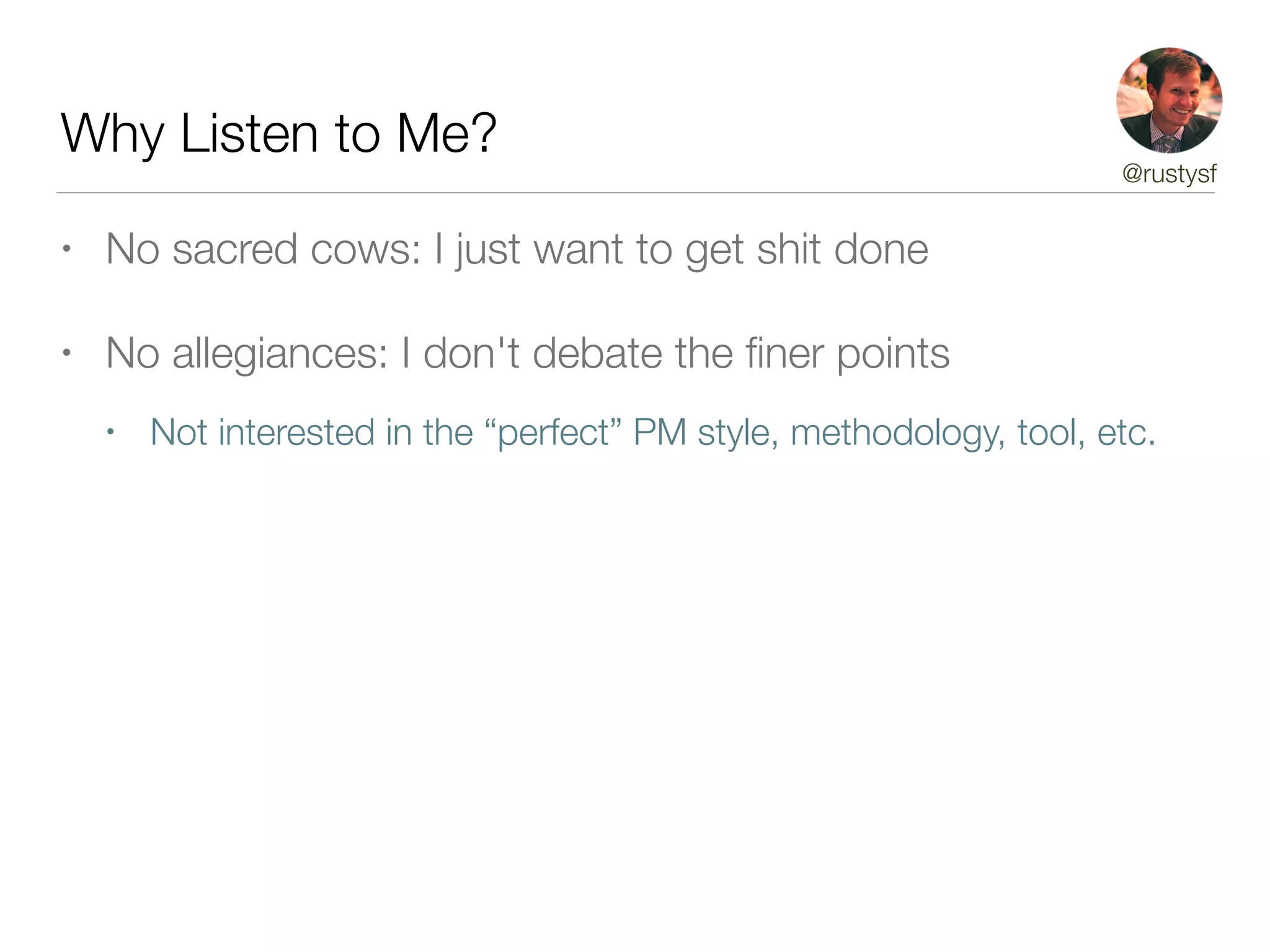This screenshot has width=1270, height=952.
Task: Click the 'Not interested in' sub-bullet text
Action: pyautogui.click(x=652, y=433)
